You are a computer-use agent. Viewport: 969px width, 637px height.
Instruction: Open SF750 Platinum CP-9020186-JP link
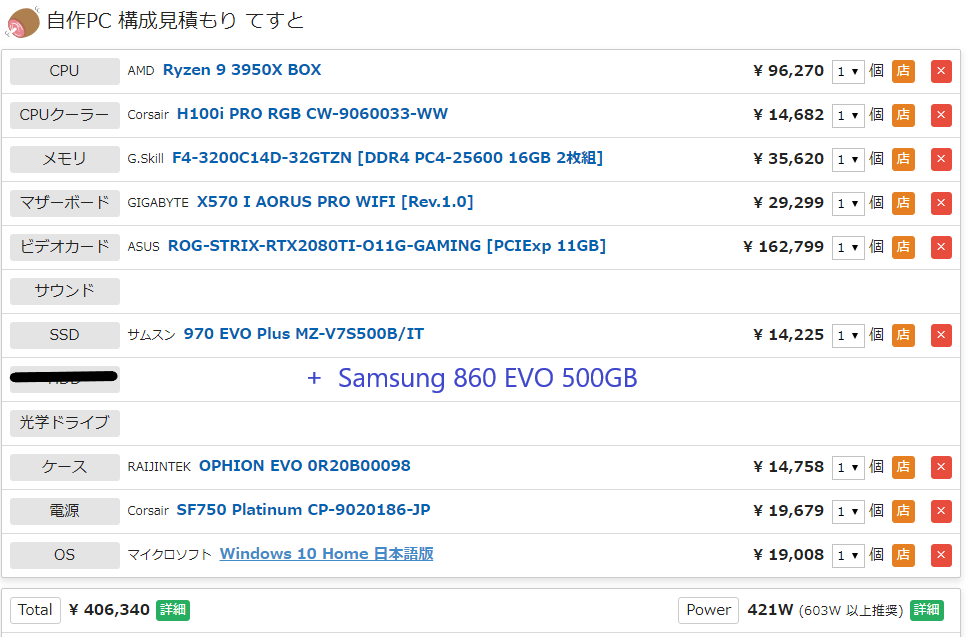click(x=303, y=510)
